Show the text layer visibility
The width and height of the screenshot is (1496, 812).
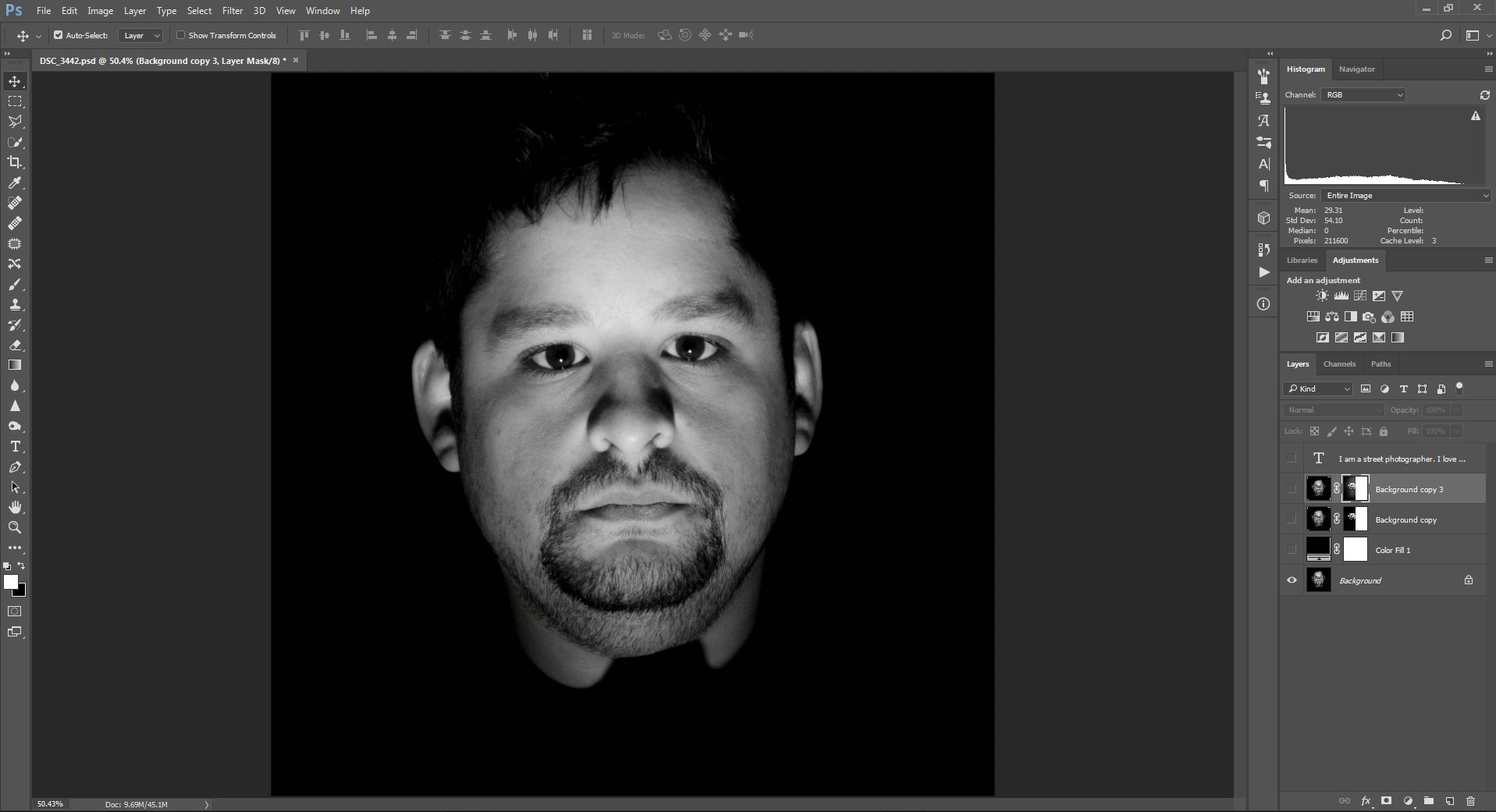(x=1292, y=459)
